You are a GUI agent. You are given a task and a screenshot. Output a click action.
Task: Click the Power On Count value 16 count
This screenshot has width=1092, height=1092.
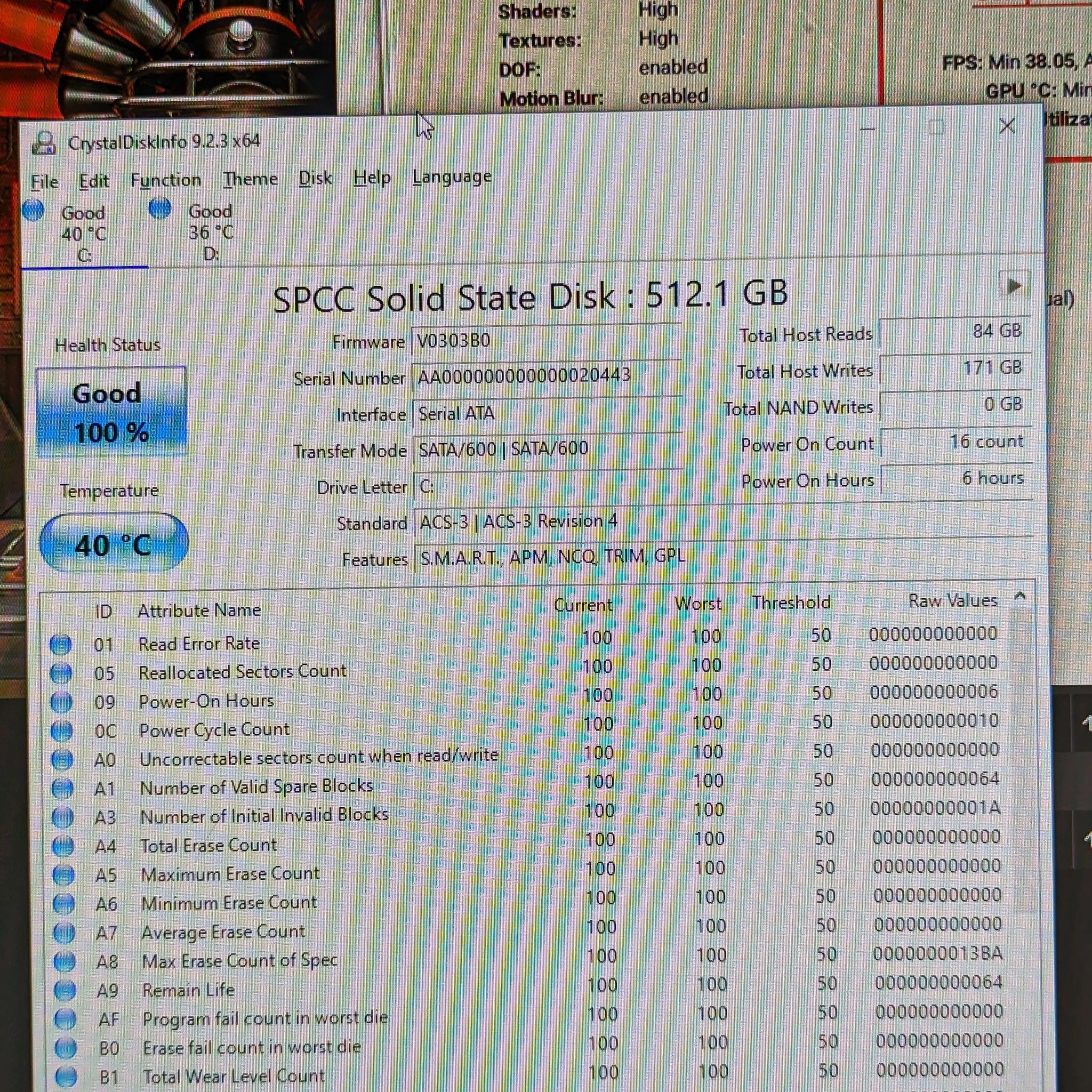click(x=957, y=441)
